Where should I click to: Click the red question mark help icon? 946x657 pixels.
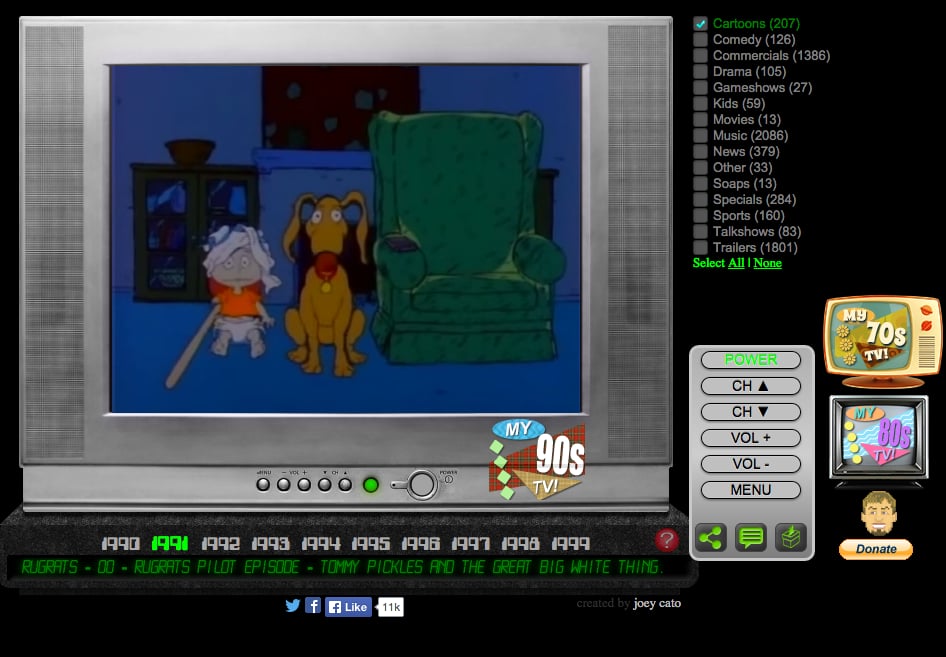pyautogui.click(x=666, y=540)
